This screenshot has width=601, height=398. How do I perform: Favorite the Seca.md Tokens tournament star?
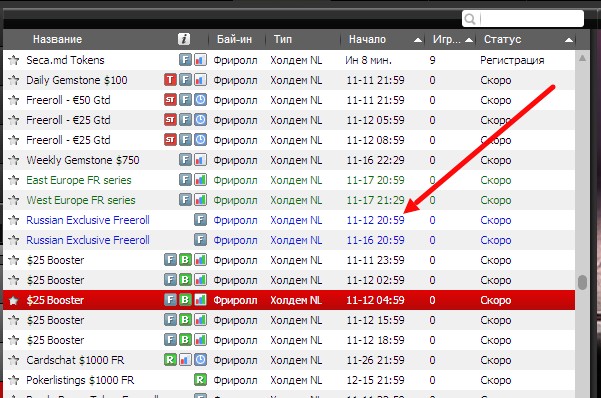pos(14,60)
